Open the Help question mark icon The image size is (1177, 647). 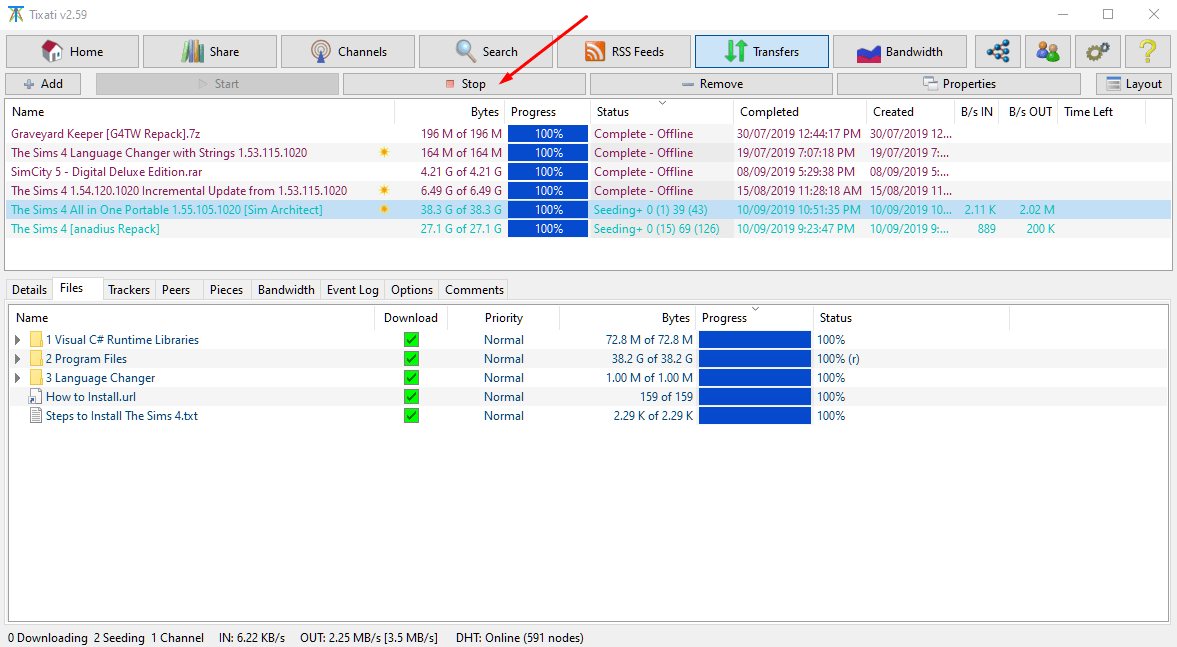click(x=1147, y=52)
